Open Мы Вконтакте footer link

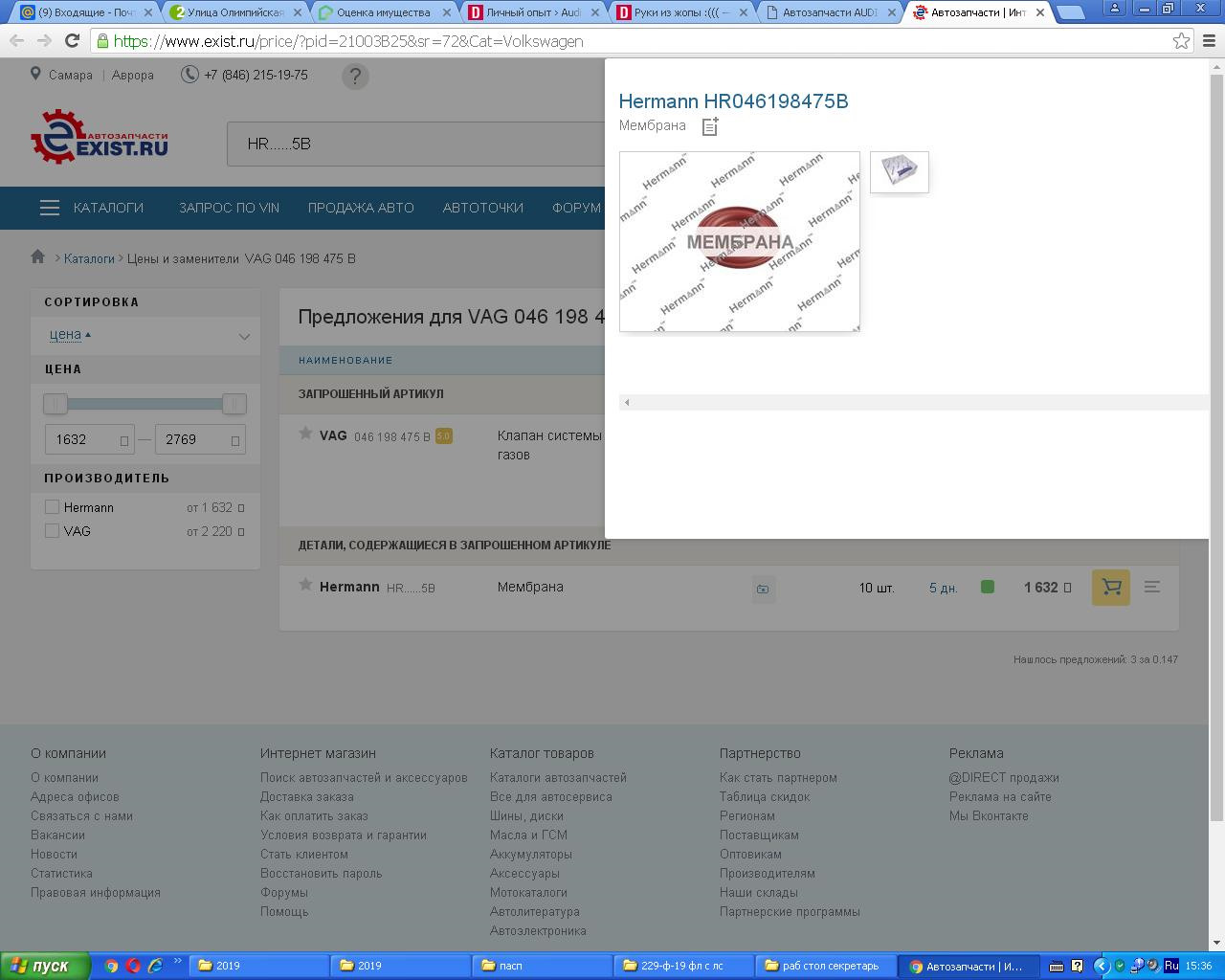(989, 815)
